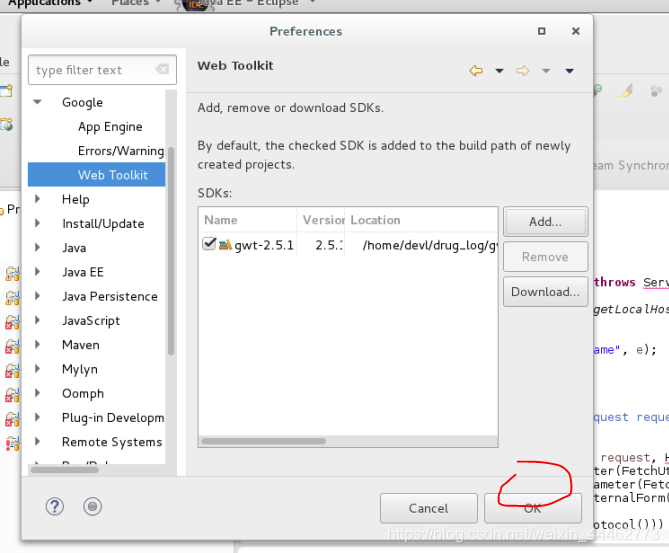Image resolution: width=669 pixels, height=553 pixels.
Task: Expand the Oomph node
Action: (38, 393)
